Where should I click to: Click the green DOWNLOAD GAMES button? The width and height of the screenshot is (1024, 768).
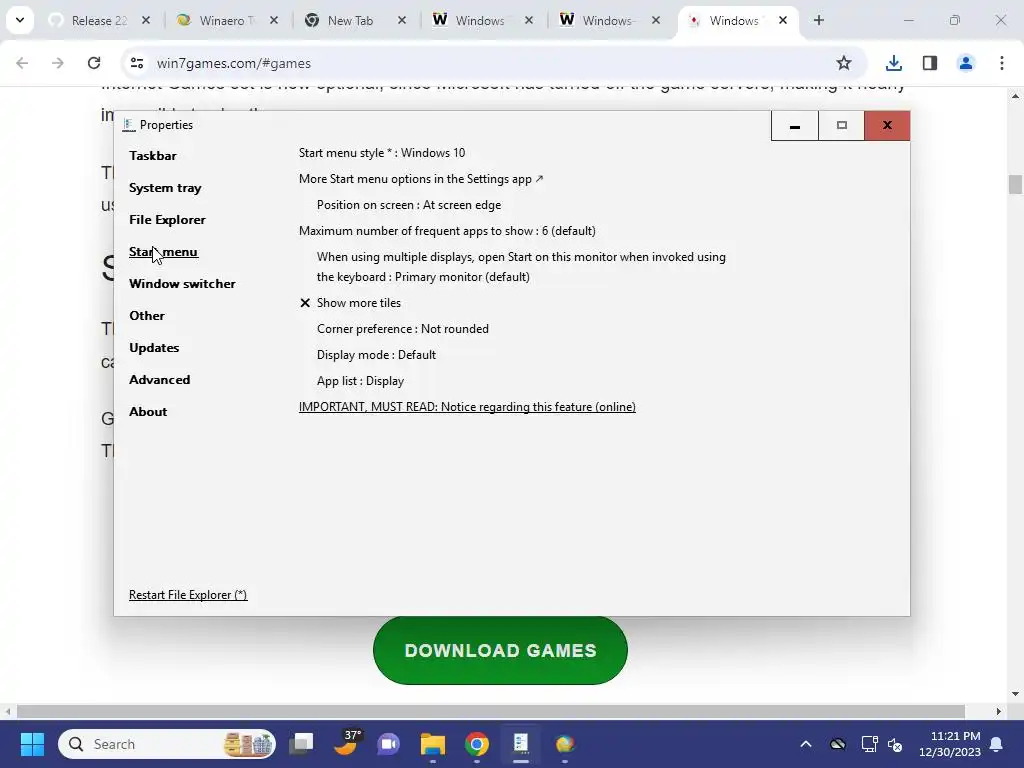(500, 650)
